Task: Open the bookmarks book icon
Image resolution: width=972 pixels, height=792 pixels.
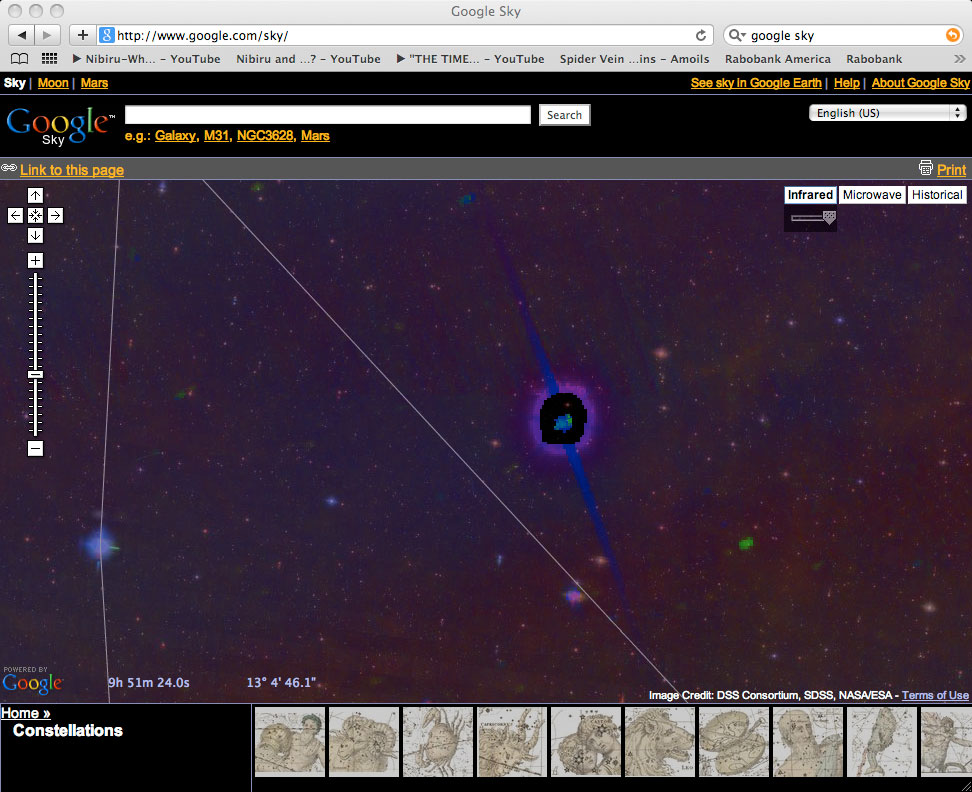Action: 20,59
